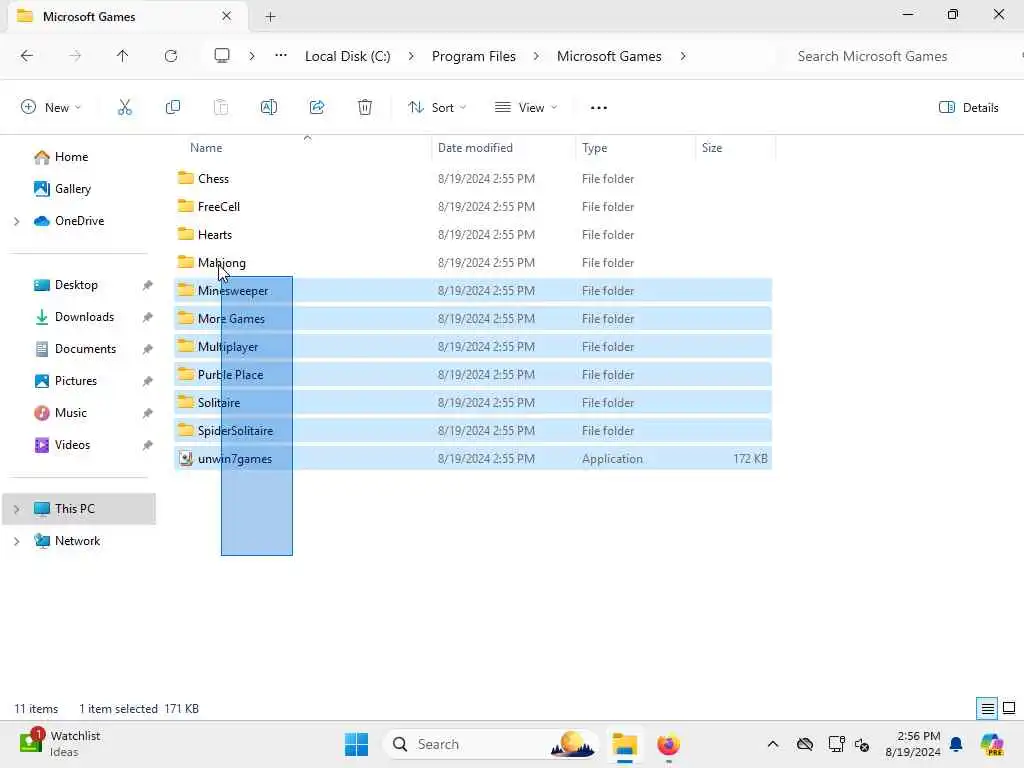Screen dimensions: 1024x768
Task: Click the network status tray icon
Action: click(837, 744)
